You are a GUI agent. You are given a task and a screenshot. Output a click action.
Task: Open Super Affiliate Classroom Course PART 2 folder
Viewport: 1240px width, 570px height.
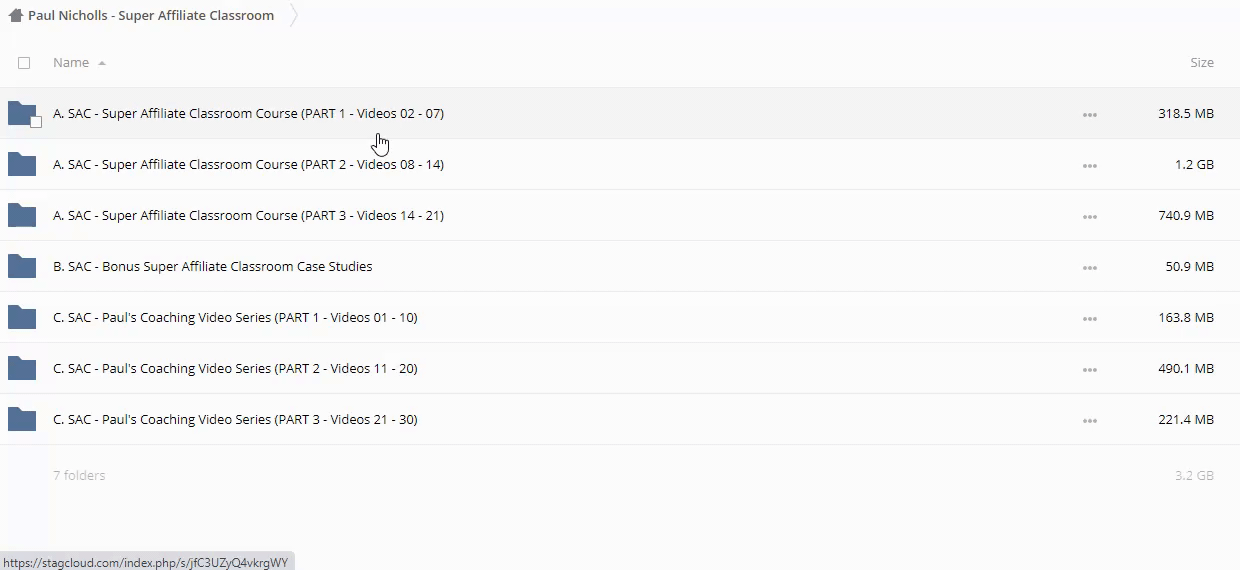[248, 164]
